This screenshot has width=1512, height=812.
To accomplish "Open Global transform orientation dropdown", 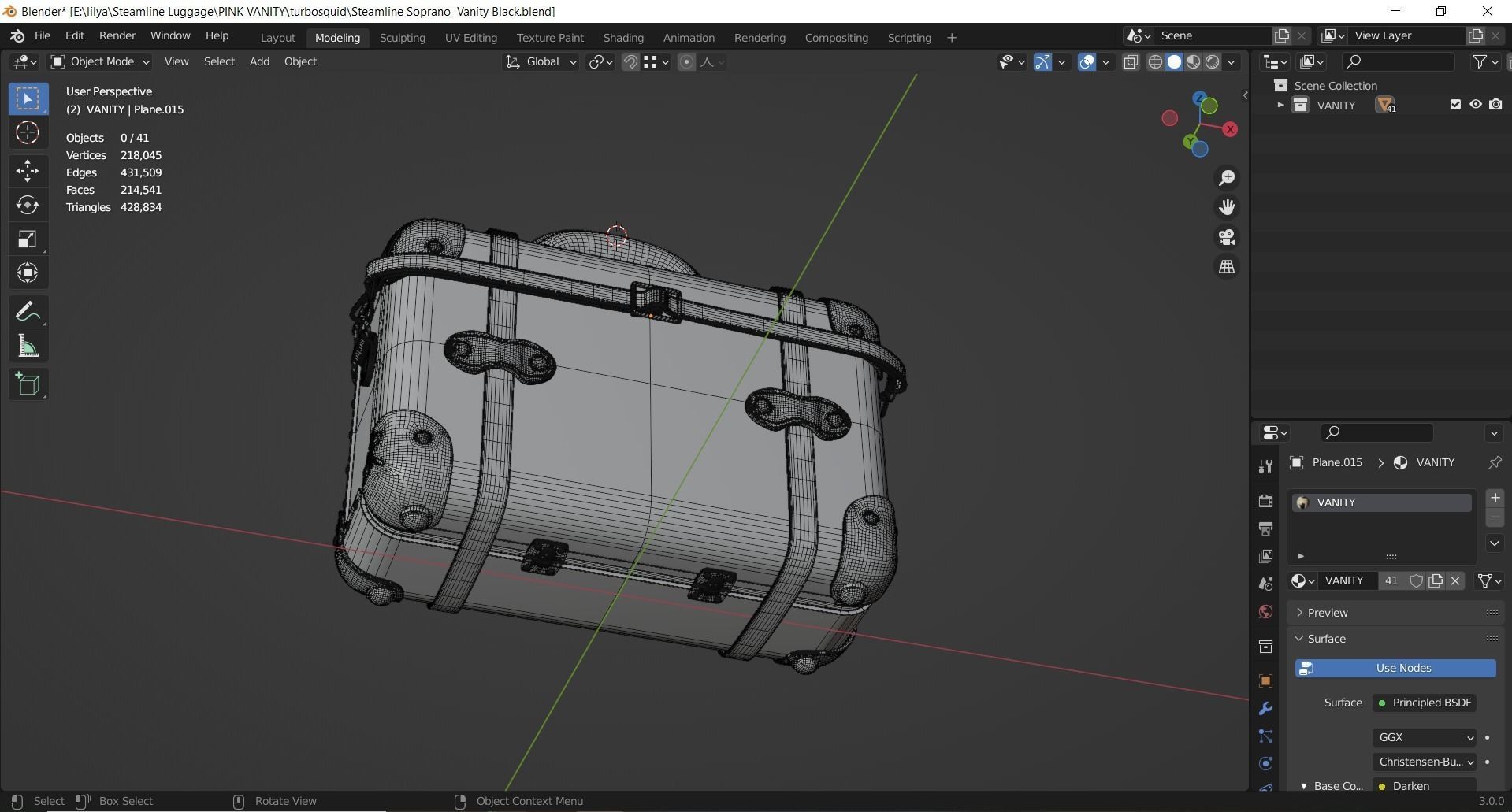I will [541, 61].
